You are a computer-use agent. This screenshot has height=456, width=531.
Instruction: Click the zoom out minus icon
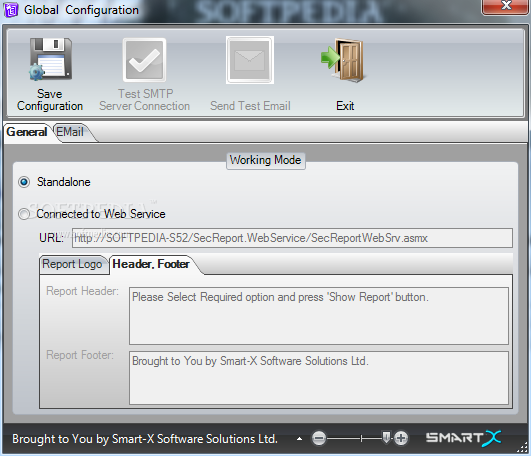point(319,438)
